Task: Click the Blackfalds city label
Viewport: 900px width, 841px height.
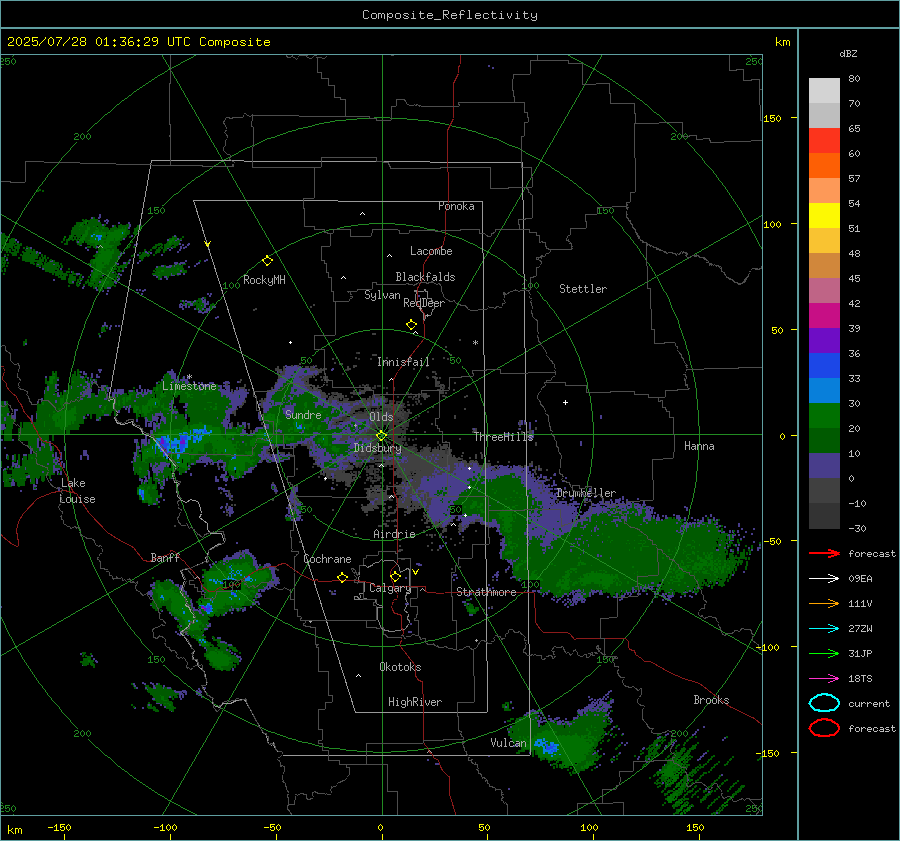Action: pyautogui.click(x=425, y=277)
